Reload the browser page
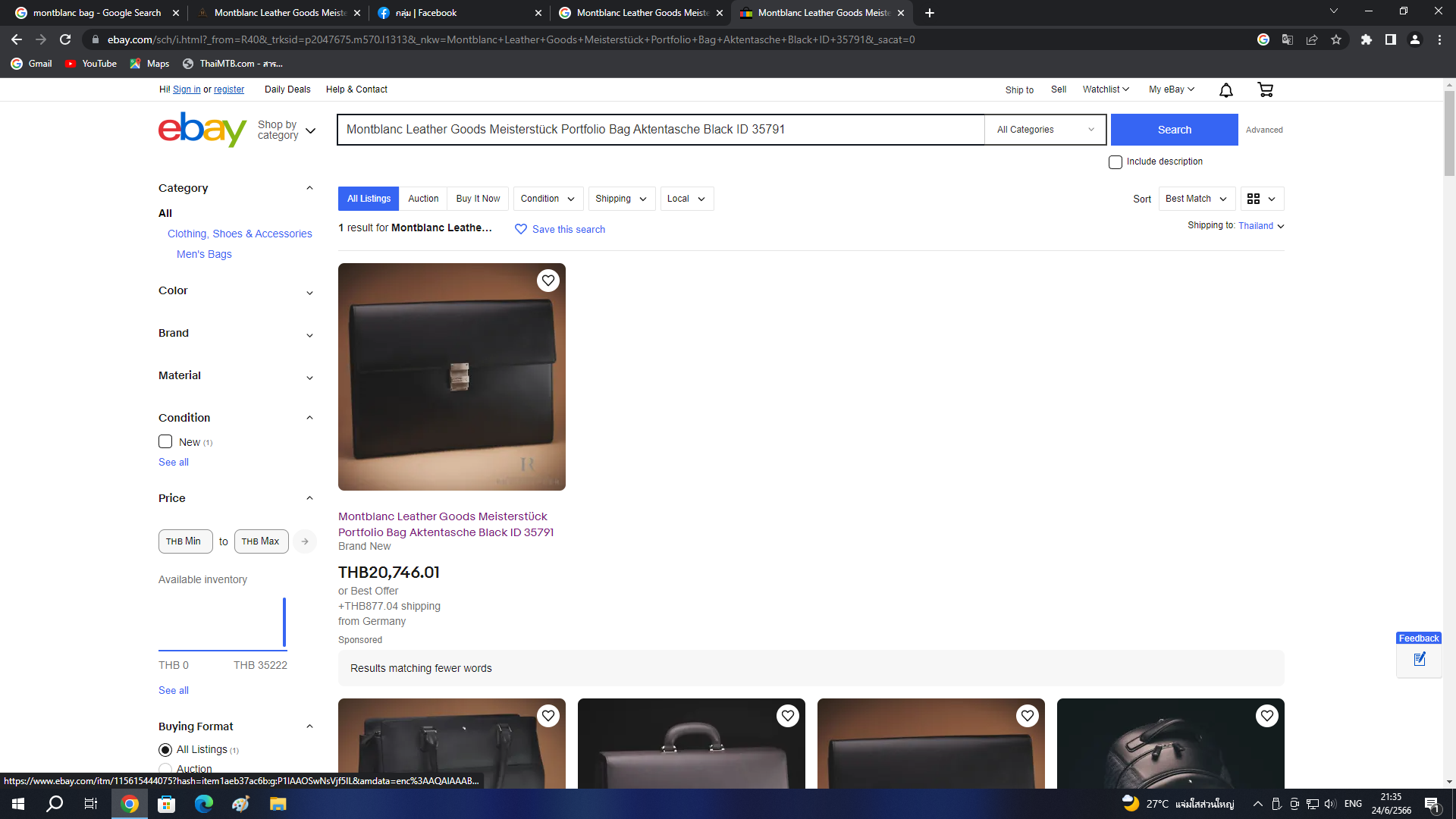This screenshot has width=1456, height=819. pyautogui.click(x=65, y=39)
